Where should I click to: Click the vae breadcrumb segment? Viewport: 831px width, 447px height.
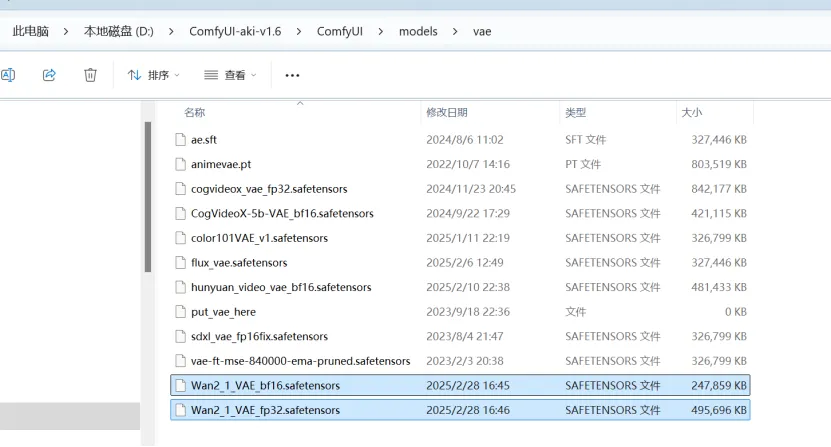click(x=482, y=31)
